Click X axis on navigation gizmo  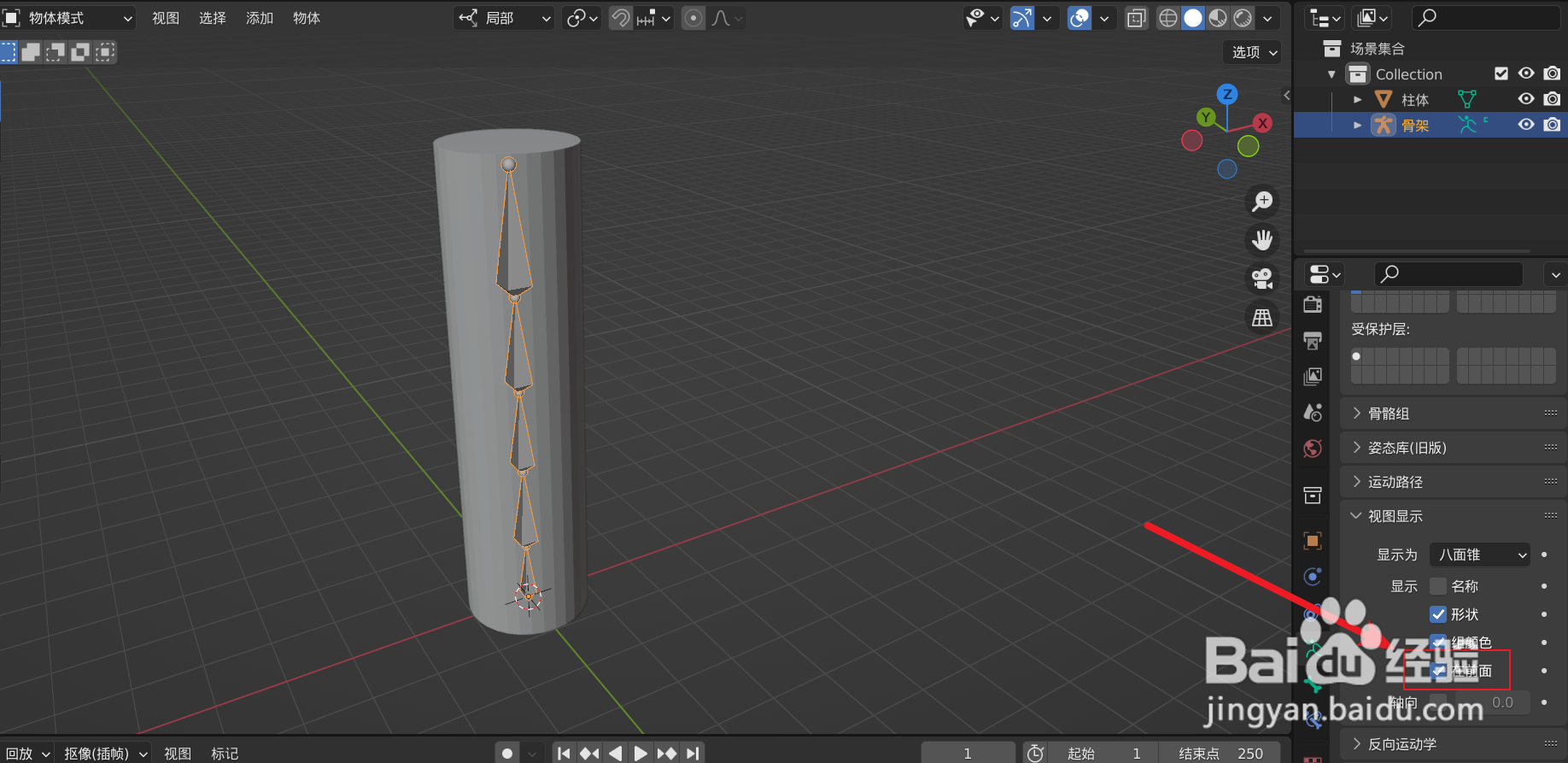tap(1262, 123)
